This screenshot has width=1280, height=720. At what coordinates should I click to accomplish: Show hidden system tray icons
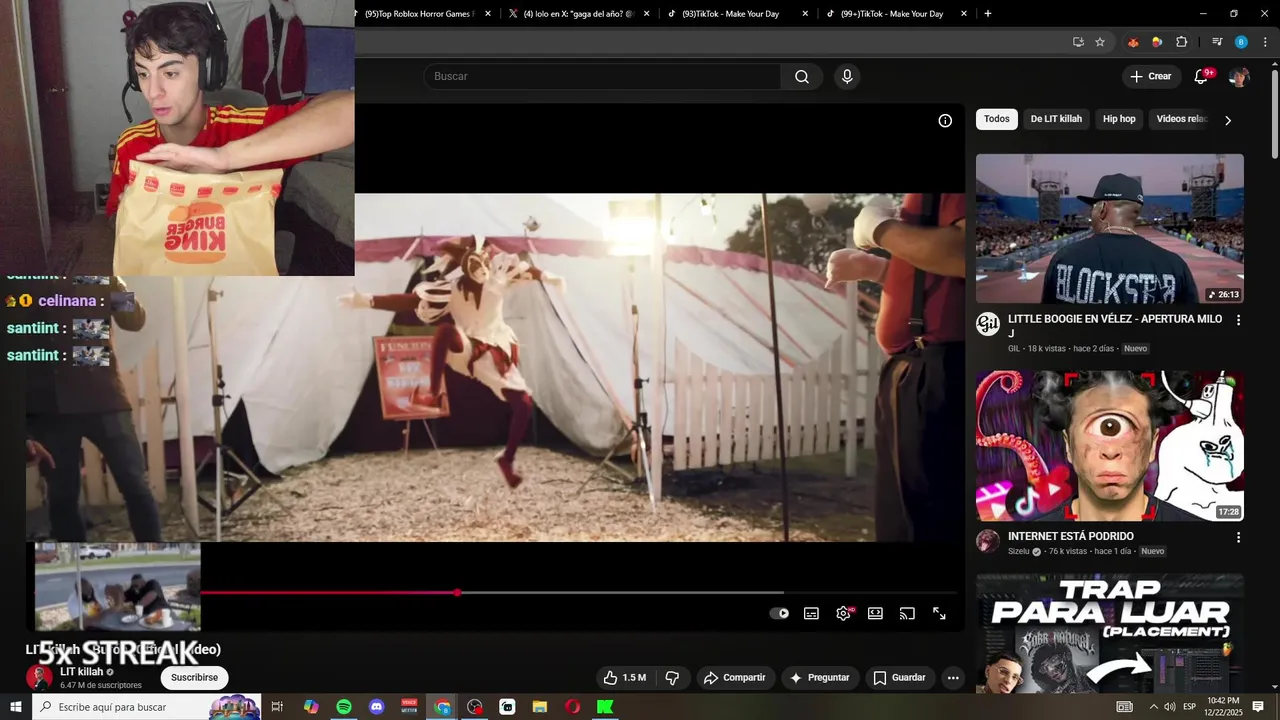point(1153,707)
